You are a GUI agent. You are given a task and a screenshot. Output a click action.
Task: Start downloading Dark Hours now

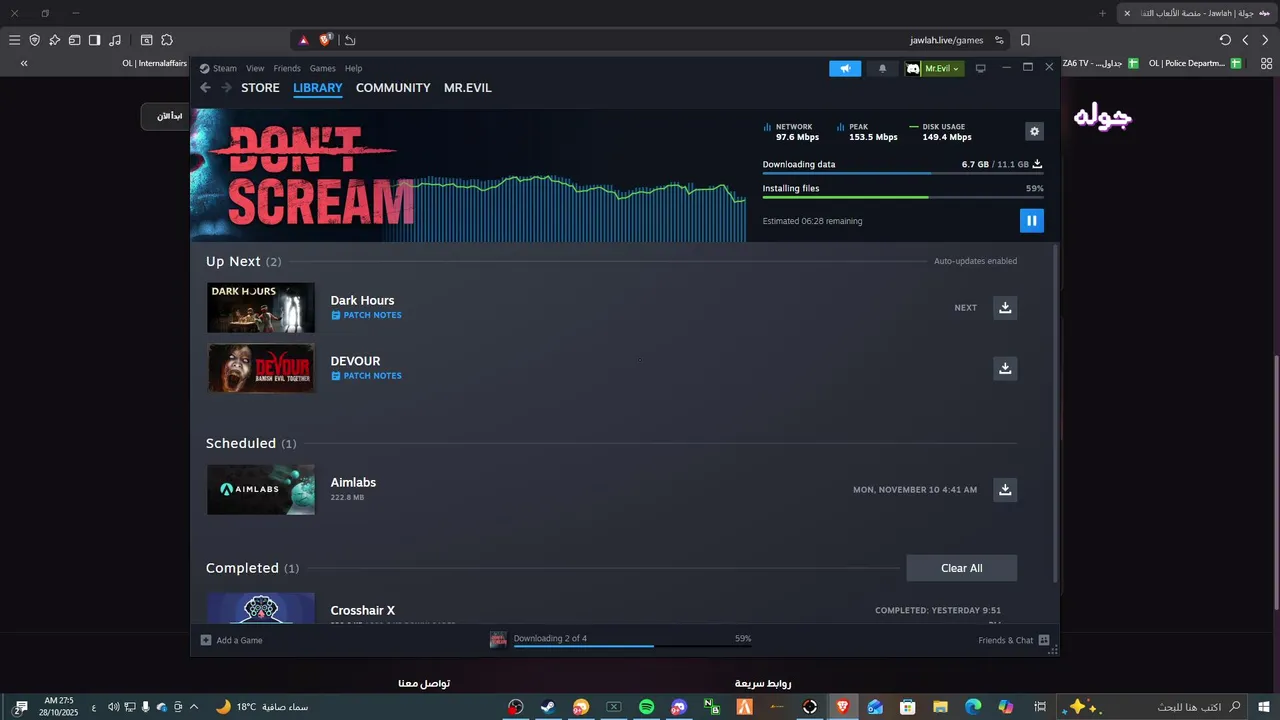pos(1005,307)
